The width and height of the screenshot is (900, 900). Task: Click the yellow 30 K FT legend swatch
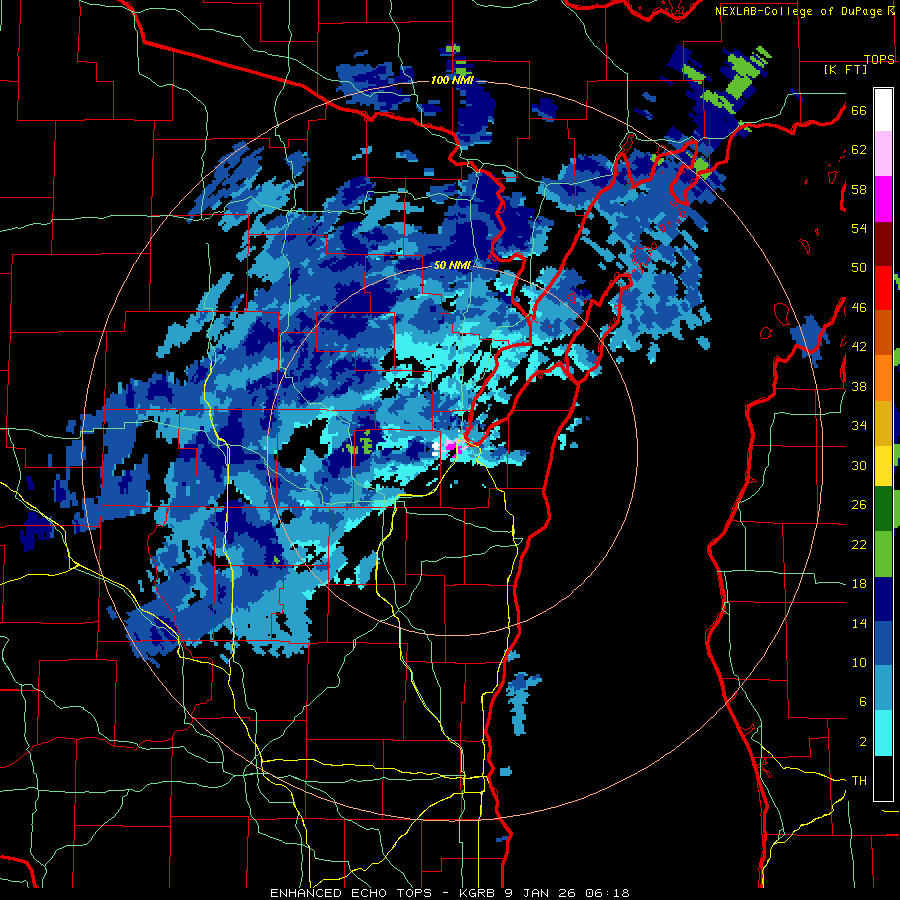click(x=883, y=465)
